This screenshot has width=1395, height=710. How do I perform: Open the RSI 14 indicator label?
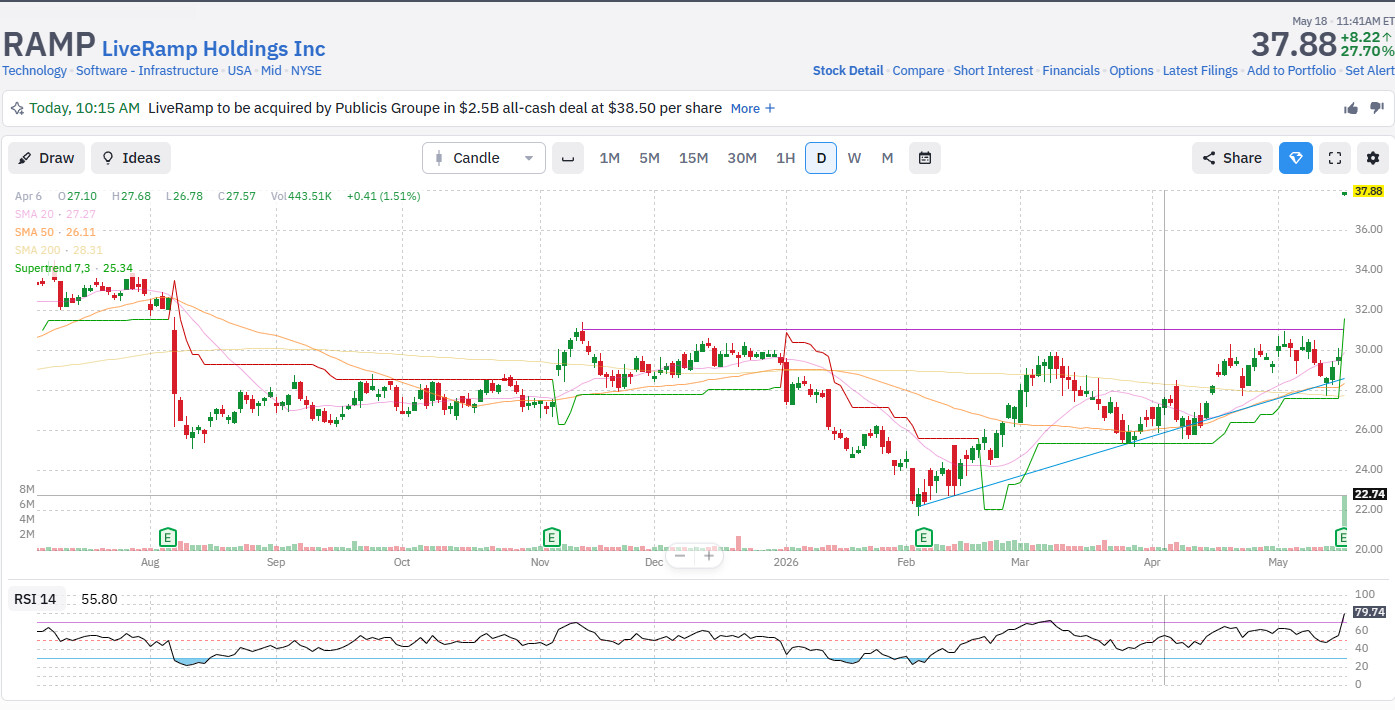pyautogui.click(x=34, y=599)
